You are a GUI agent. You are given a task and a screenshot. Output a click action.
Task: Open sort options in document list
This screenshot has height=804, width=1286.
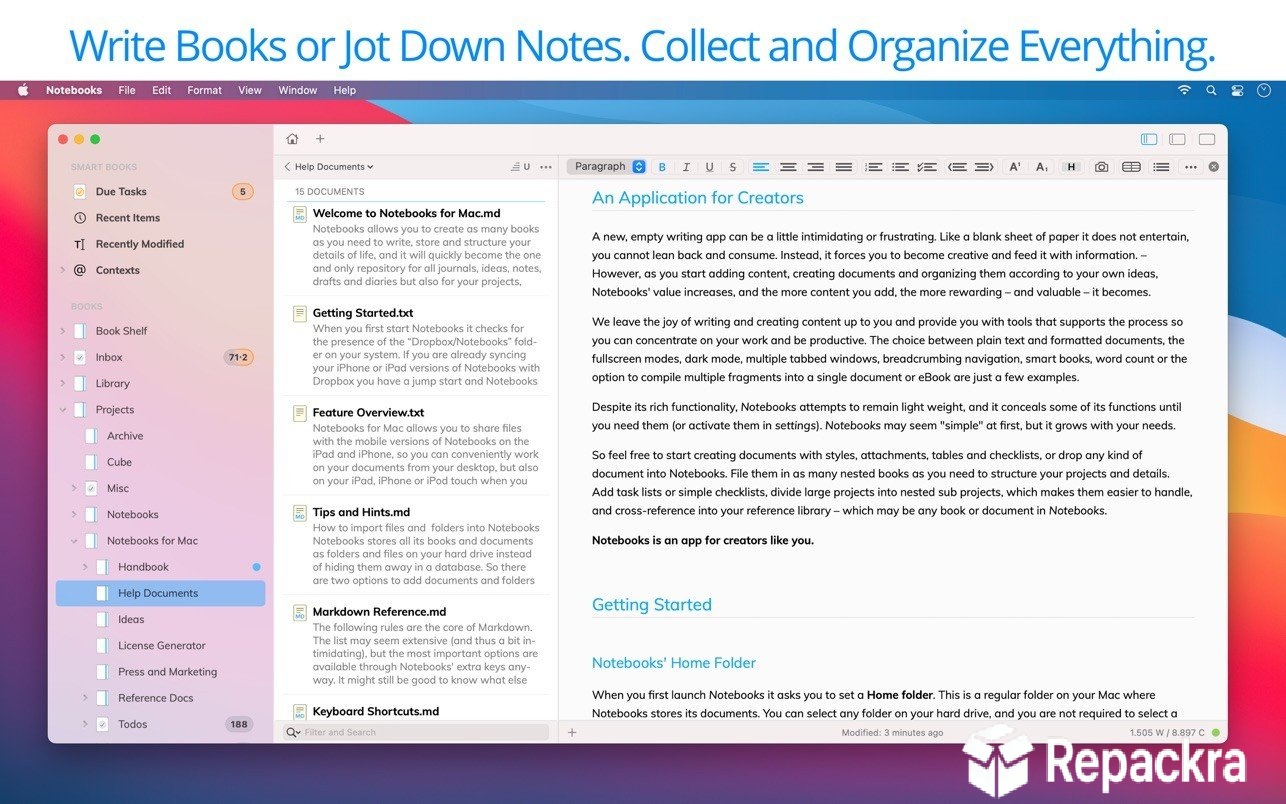click(522, 167)
